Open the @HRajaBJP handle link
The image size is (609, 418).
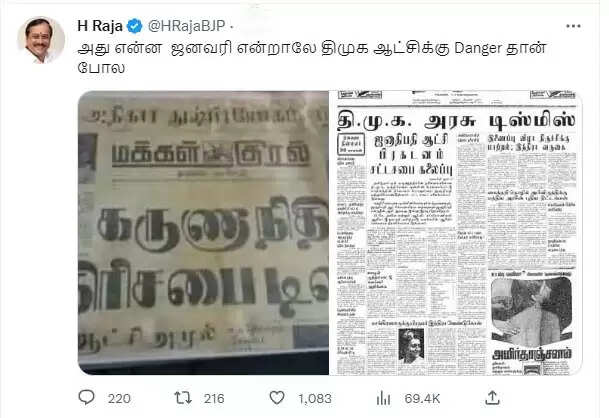coord(186,26)
